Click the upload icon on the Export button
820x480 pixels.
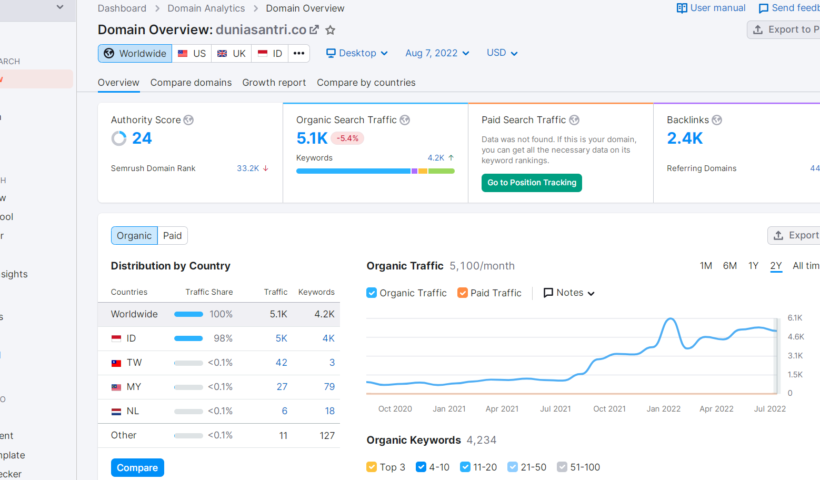click(778, 235)
